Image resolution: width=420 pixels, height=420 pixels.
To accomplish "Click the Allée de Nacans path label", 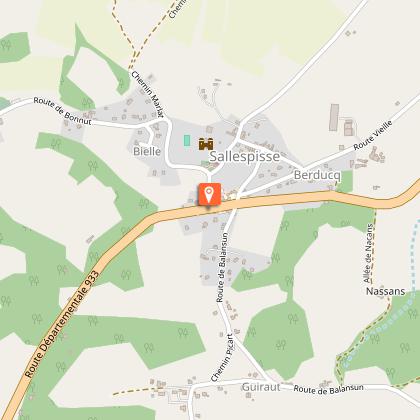I will [368, 253].
